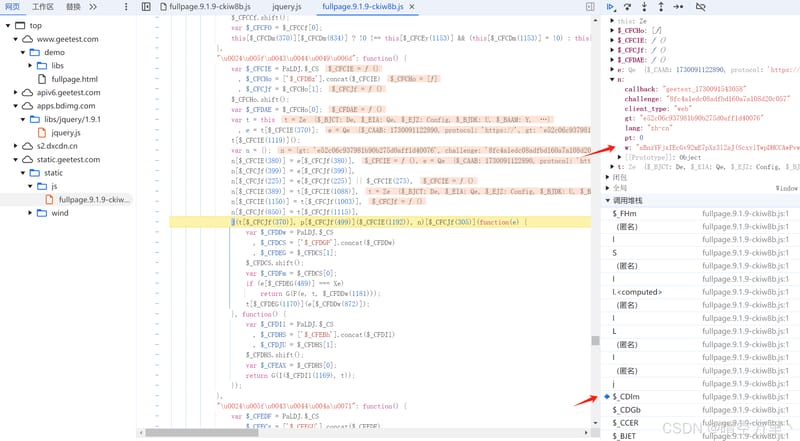The image size is (800, 441).
Task: Expand $_CFDAE scope variable
Action: [x=612, y=60]
